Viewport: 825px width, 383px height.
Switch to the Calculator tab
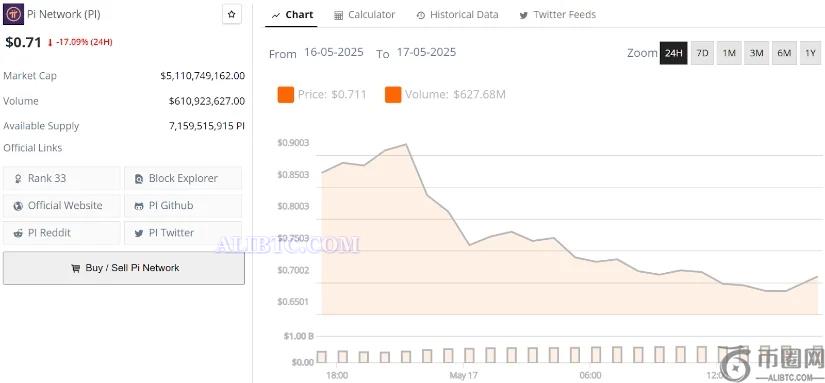pos(365,15)
